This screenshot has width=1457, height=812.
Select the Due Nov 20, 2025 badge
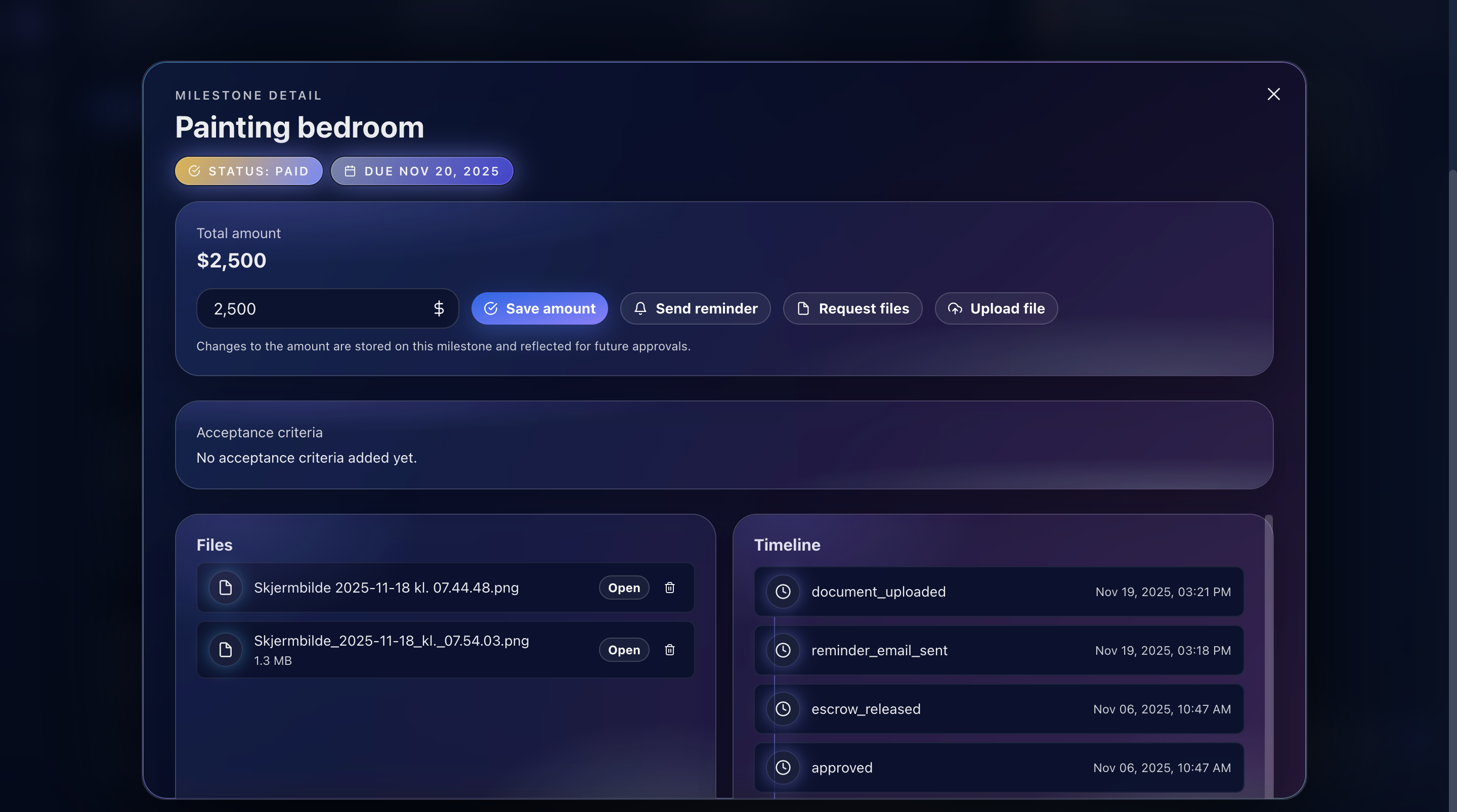tap(422, 170)
